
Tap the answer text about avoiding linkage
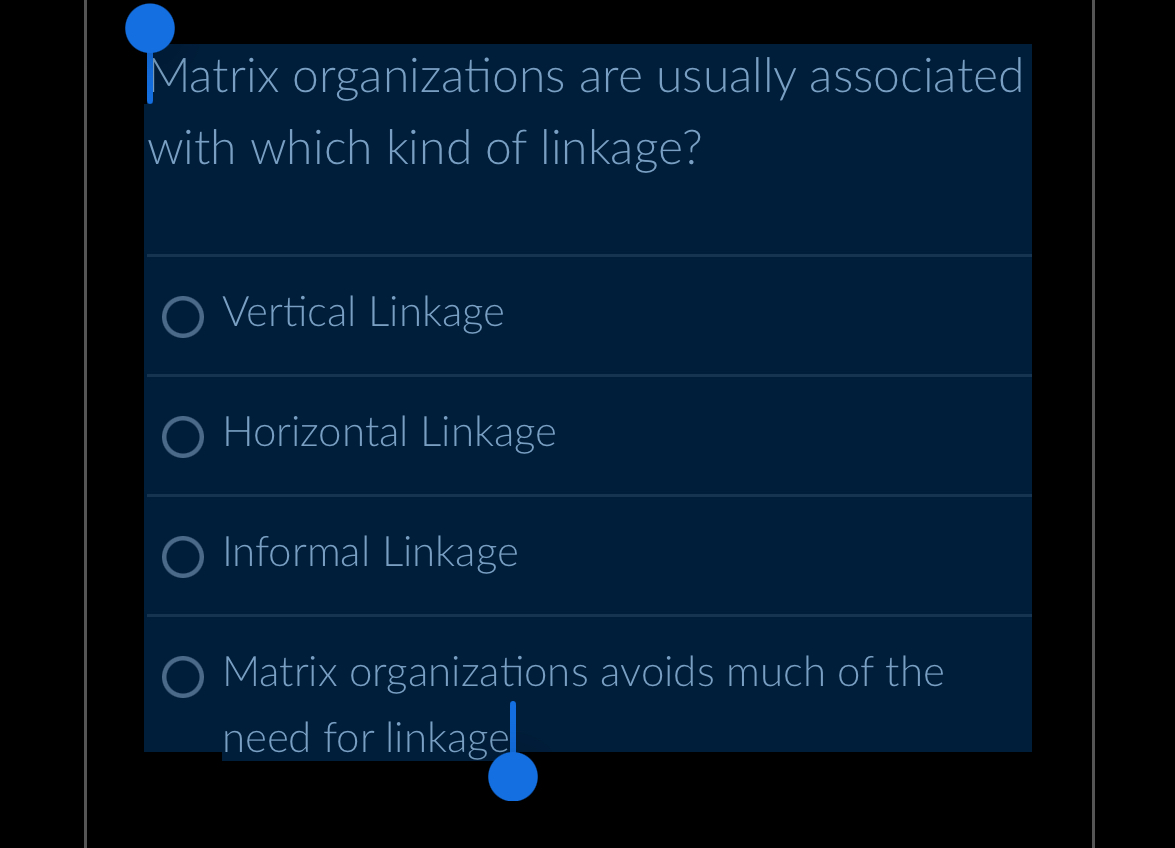point(582,673)
